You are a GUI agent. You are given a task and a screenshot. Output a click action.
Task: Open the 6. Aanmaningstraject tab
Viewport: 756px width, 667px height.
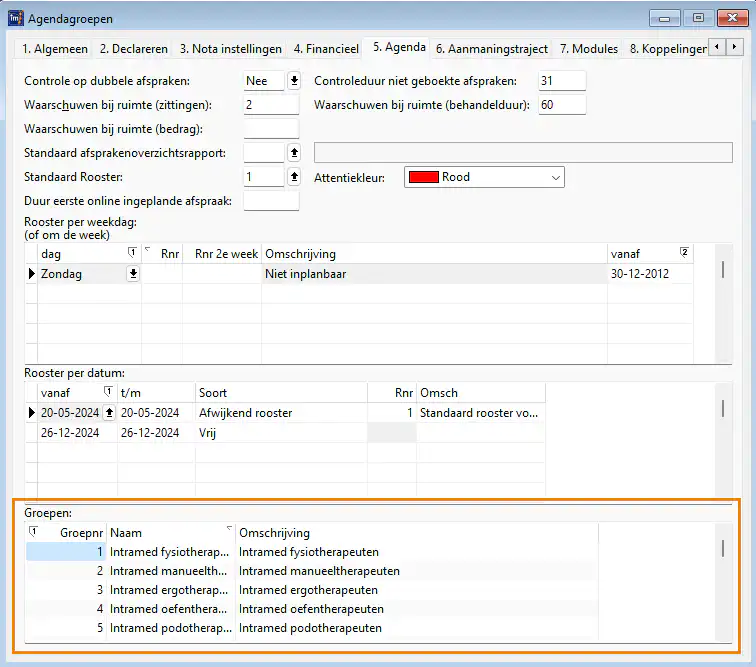point(492,48)
